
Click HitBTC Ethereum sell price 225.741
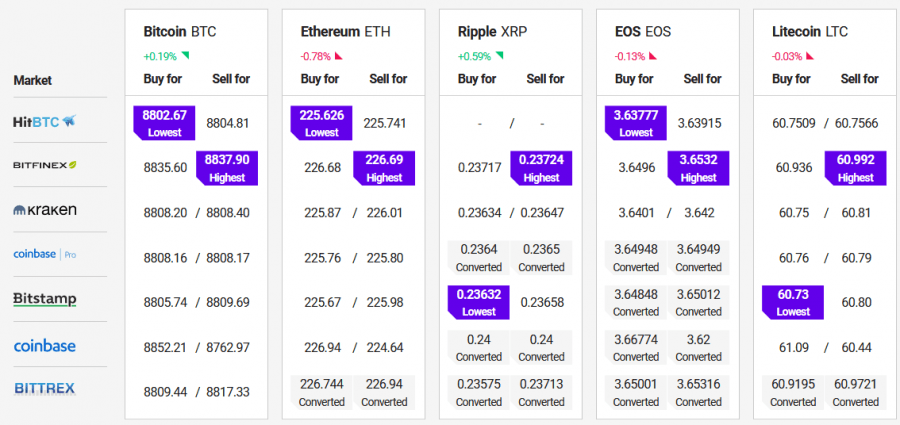[385, 123]
